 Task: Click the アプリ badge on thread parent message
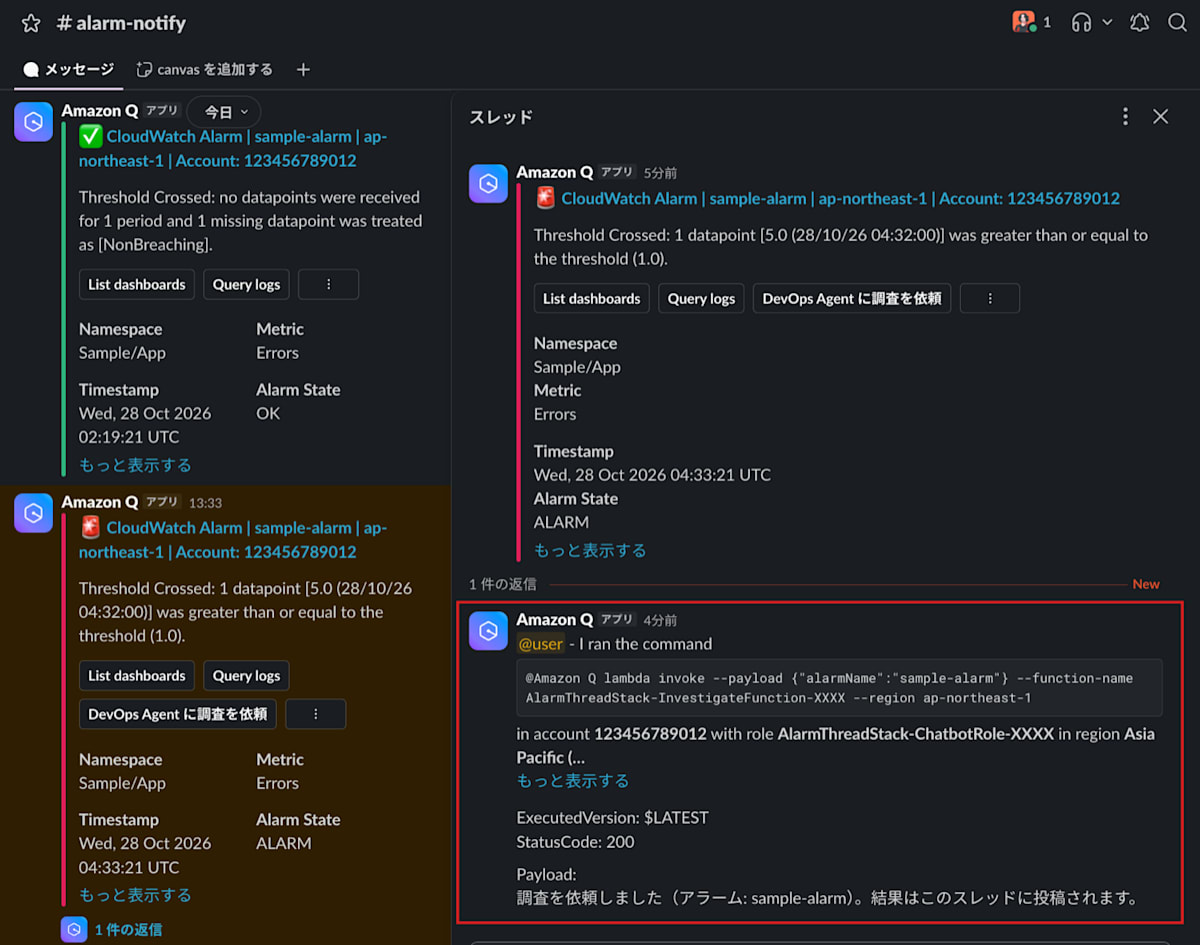tap(617, 172)
